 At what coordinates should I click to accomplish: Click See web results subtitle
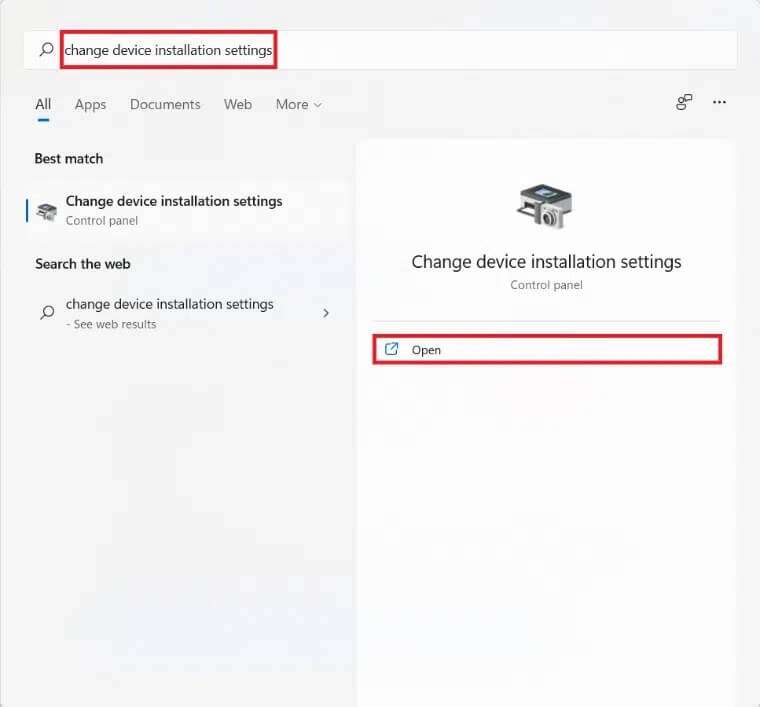tap(111, 324)
